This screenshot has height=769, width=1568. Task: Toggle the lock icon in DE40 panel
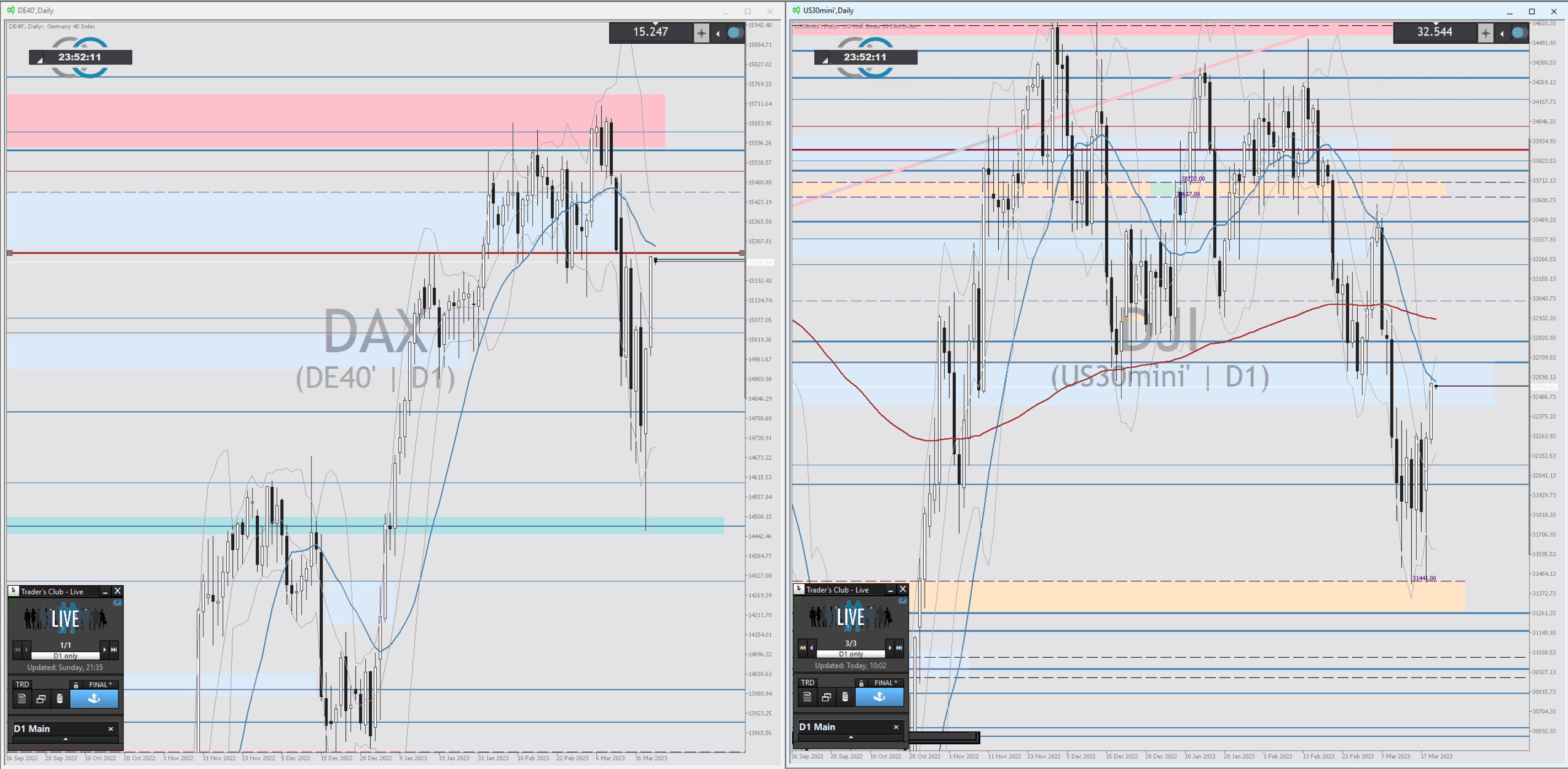point(76,685)
